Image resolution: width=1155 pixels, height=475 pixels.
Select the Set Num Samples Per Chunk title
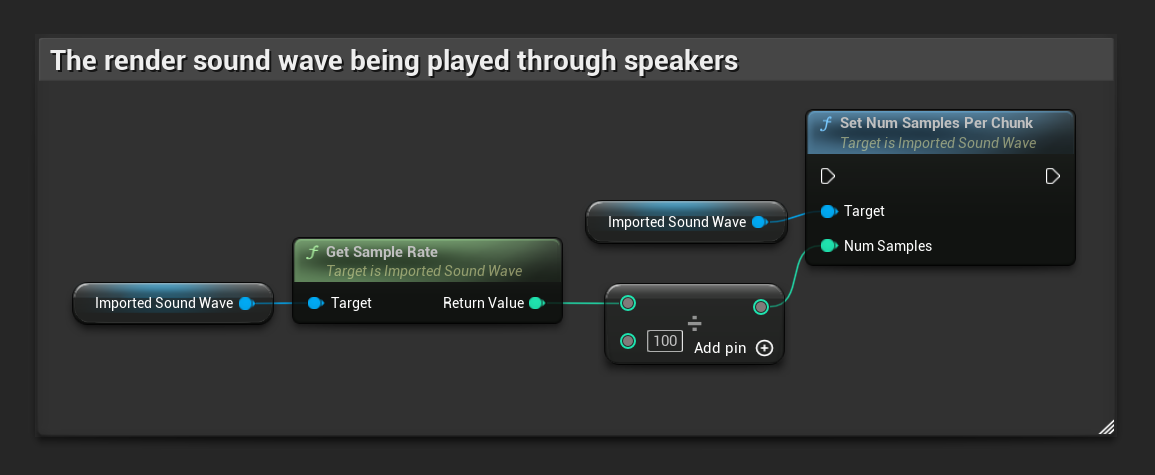[x=936, y=123]
